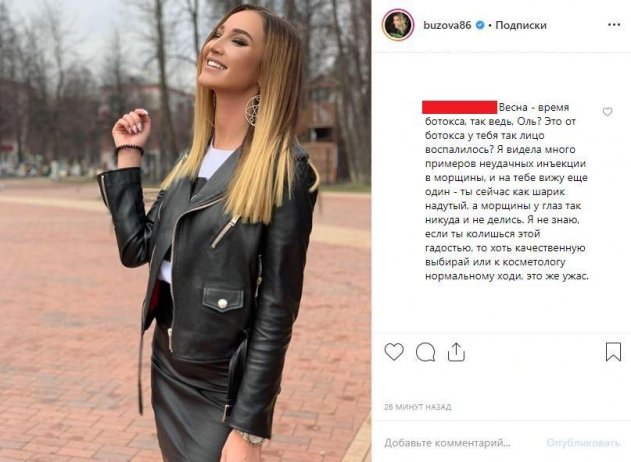
Task: Save the post with the bookmark icon
Action: [613, 352]
